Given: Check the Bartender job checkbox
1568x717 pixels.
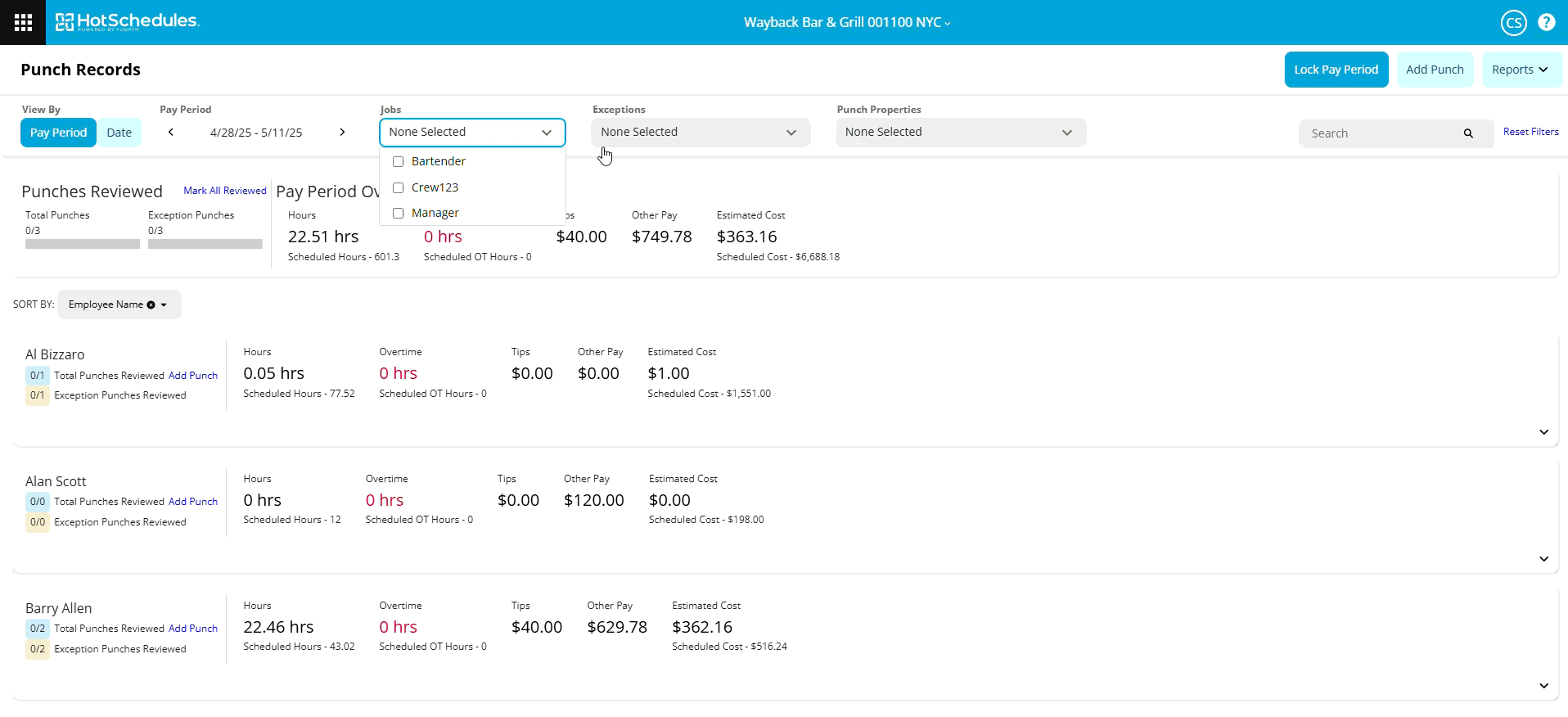Looking at the screenshot, I should [399, 162].
